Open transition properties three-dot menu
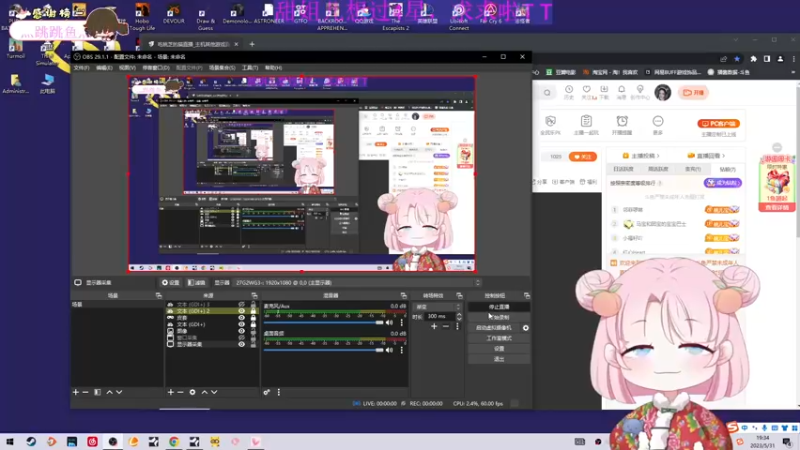 tap(457, 326)
